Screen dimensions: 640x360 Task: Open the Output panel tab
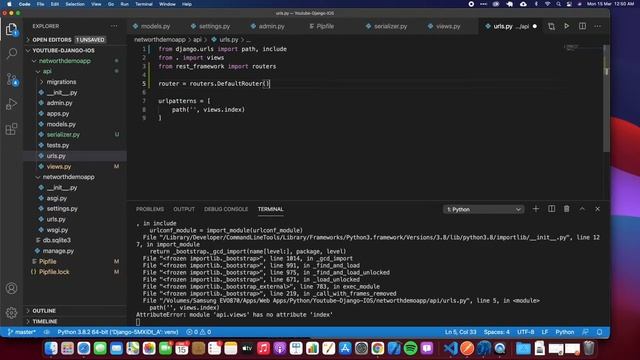click(184, 209)
